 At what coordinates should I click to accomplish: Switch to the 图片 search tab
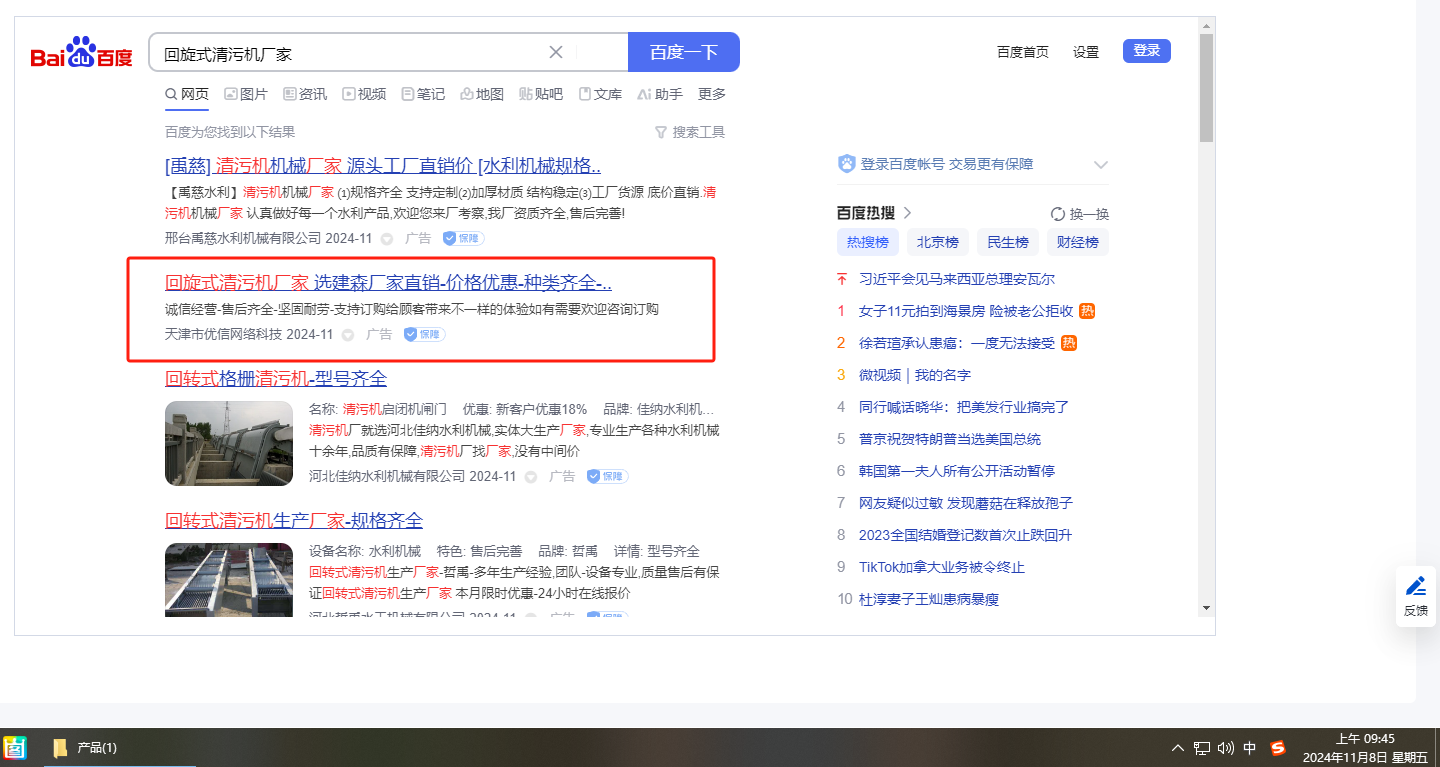[x=245, y=94]
